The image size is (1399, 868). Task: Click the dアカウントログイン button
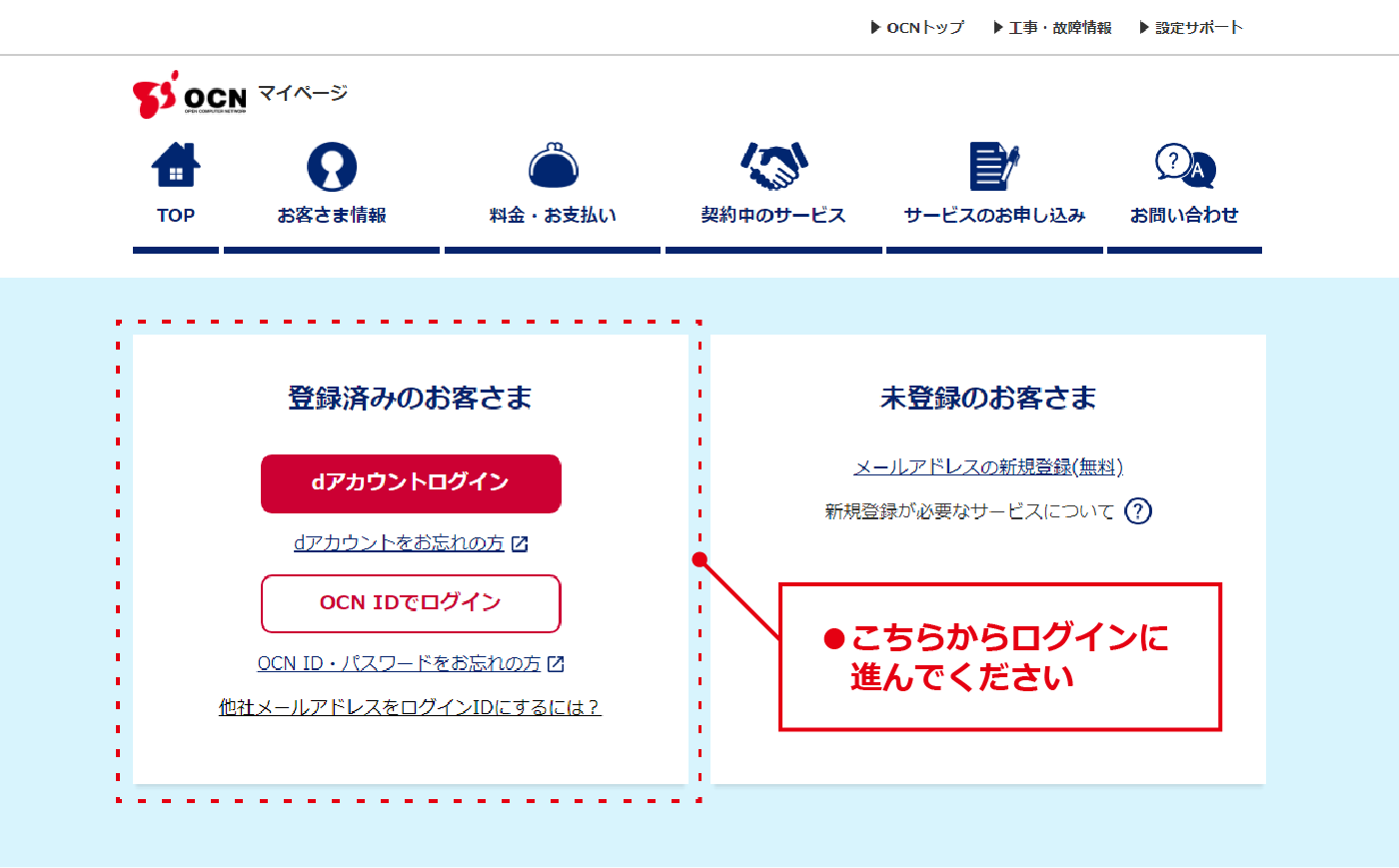tap(411, 483)
